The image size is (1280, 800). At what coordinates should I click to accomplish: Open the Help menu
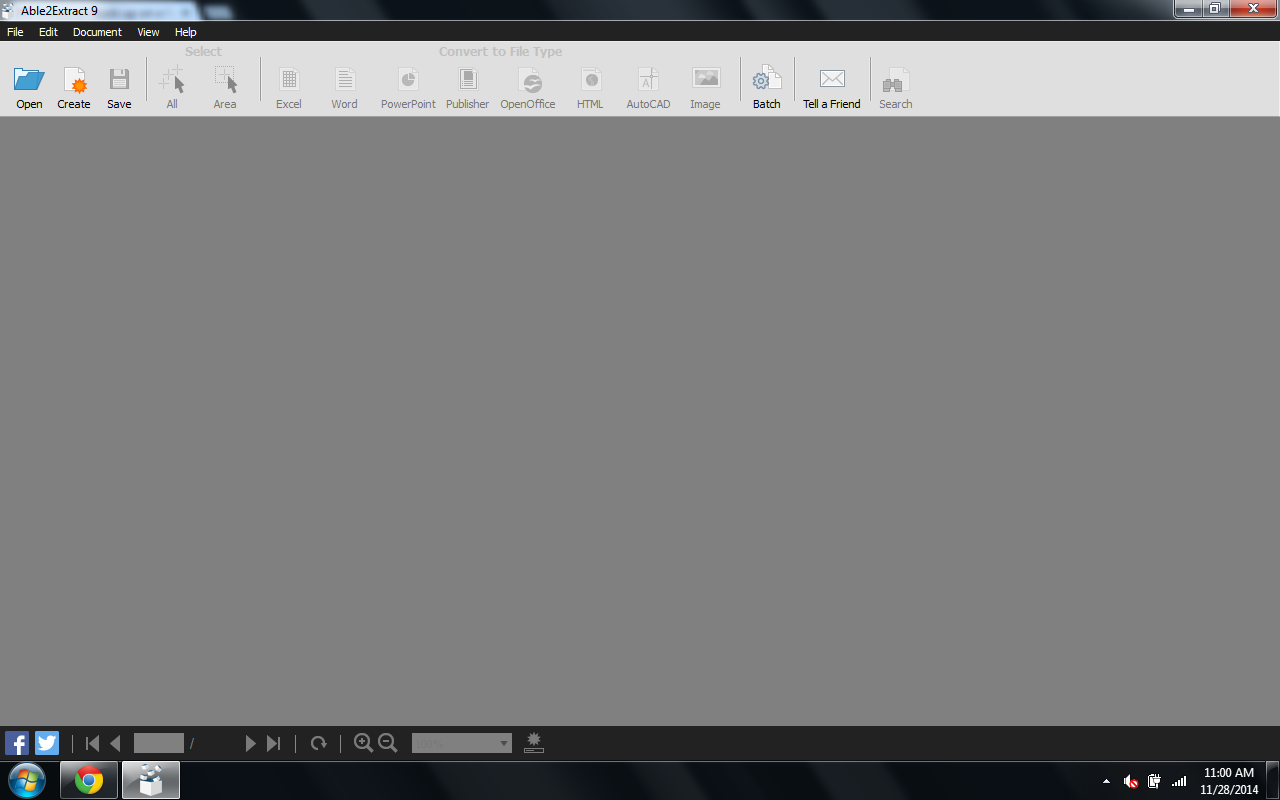coord(186,32)
